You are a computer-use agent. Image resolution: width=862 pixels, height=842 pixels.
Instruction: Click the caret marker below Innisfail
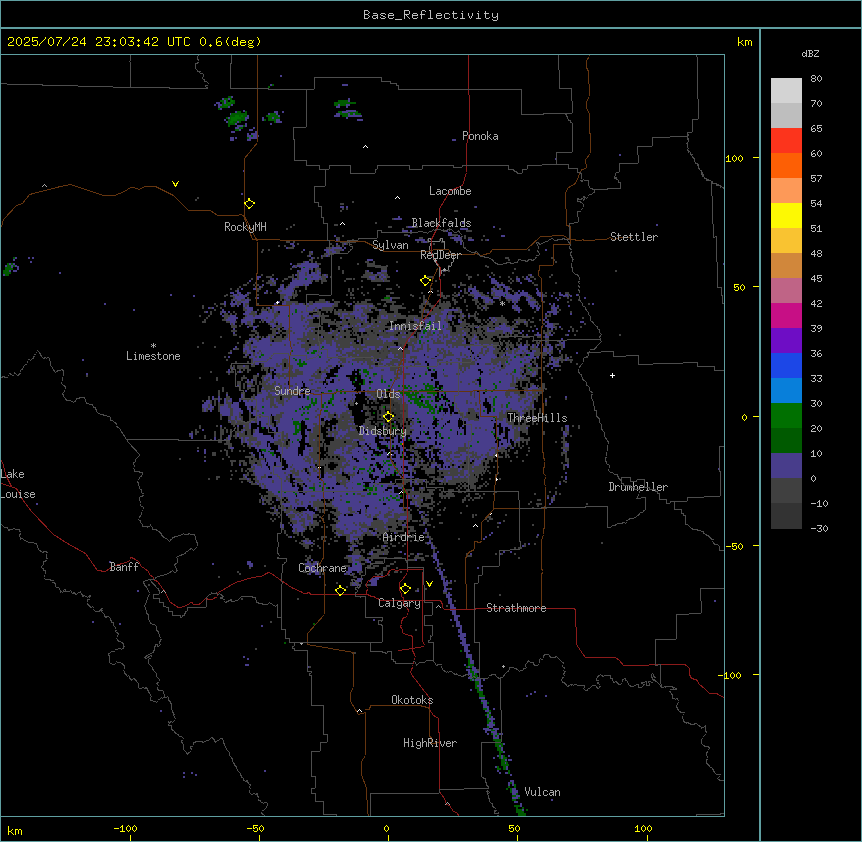click(400, 348)
